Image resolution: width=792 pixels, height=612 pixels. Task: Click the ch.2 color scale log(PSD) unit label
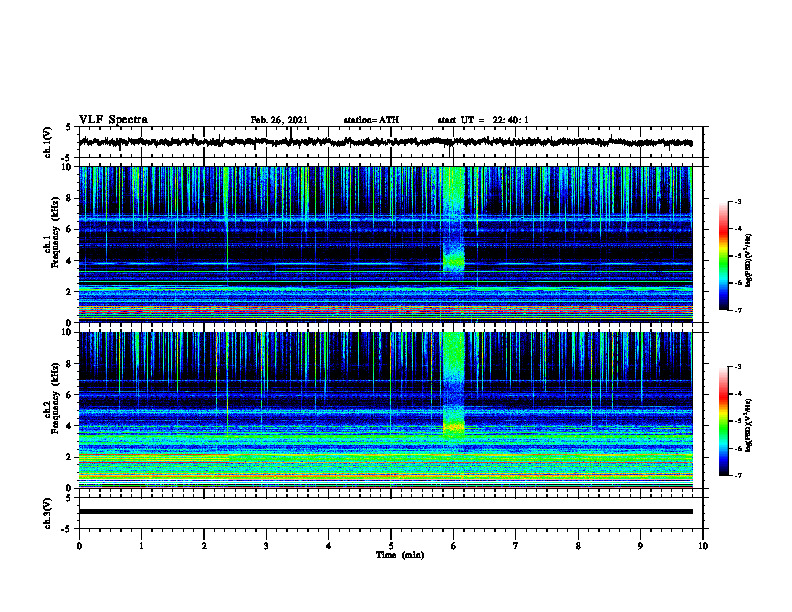click(x=749, y=426)
